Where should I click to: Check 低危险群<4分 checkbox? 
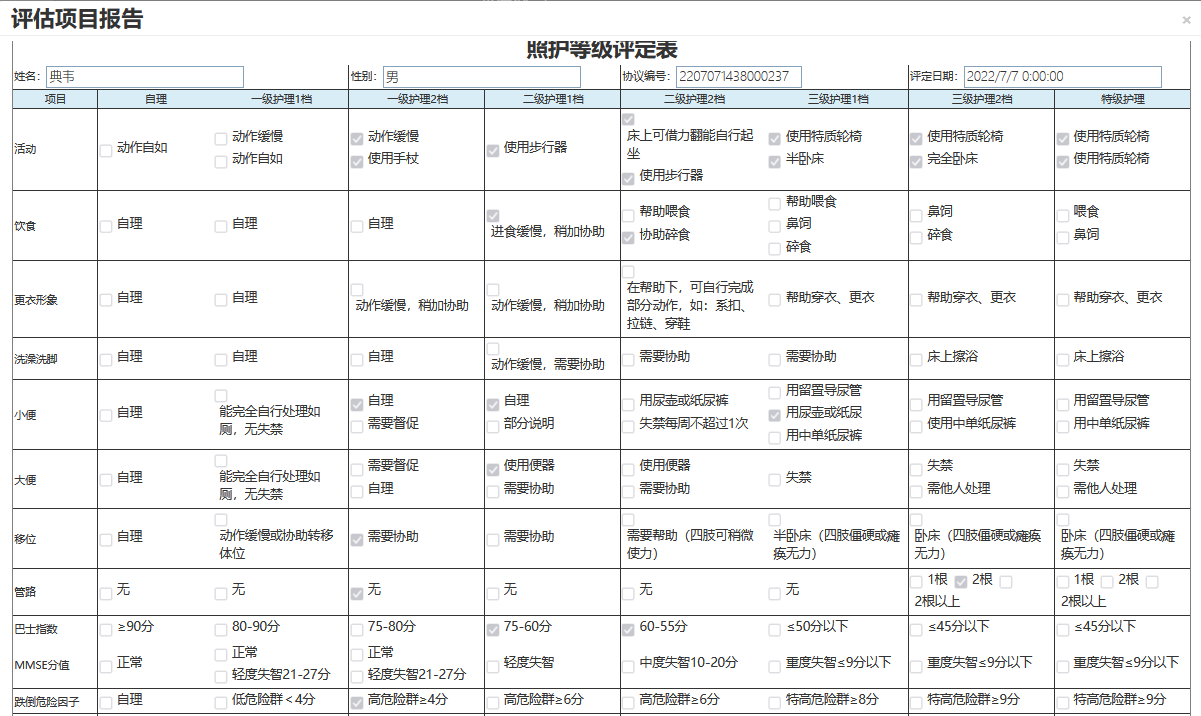[x=221, y=703]
